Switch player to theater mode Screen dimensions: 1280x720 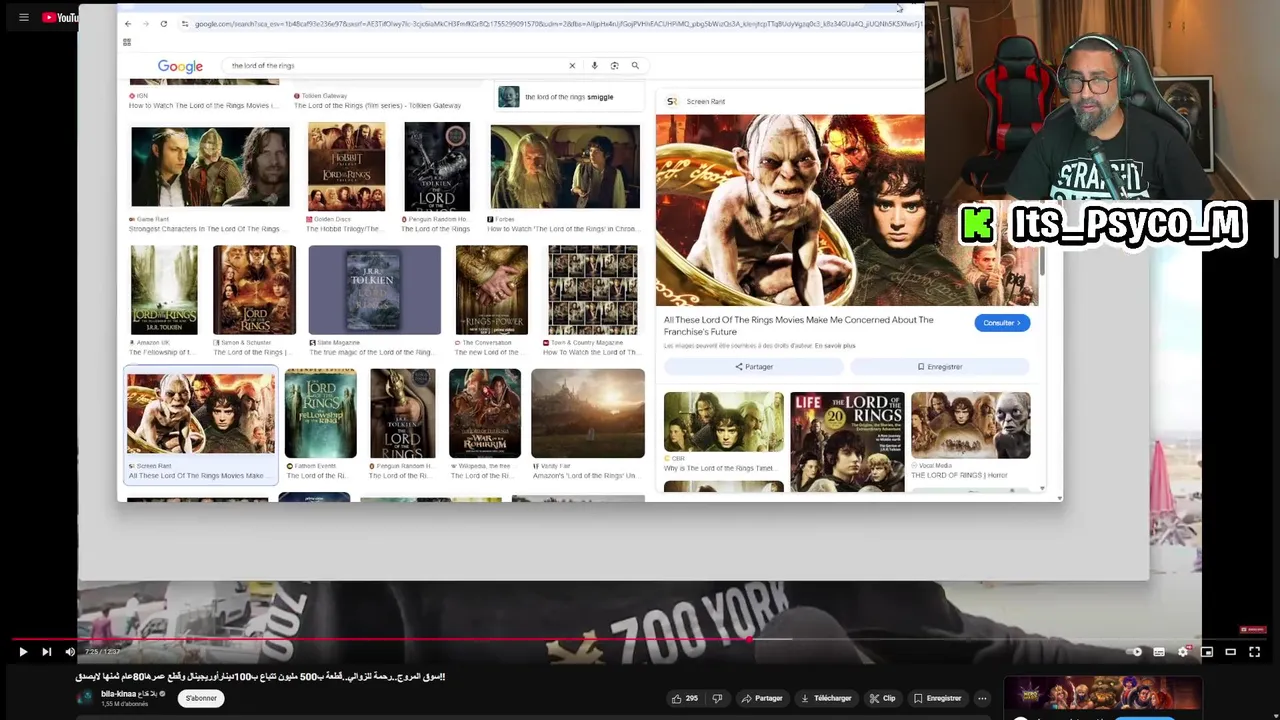coord(1231,652)
